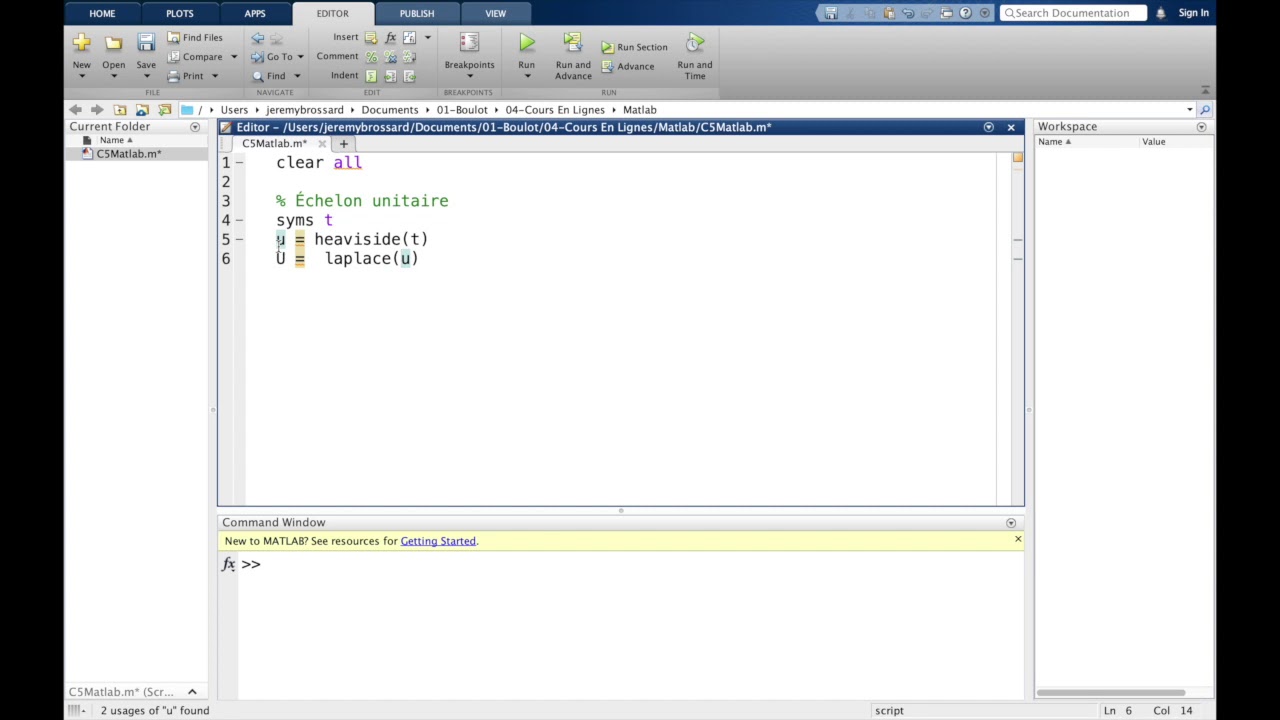The width and height of the screenshot is (1280, 720).
Task: Close the C5Matlab.m* editor tab
Action: [322, 144]
